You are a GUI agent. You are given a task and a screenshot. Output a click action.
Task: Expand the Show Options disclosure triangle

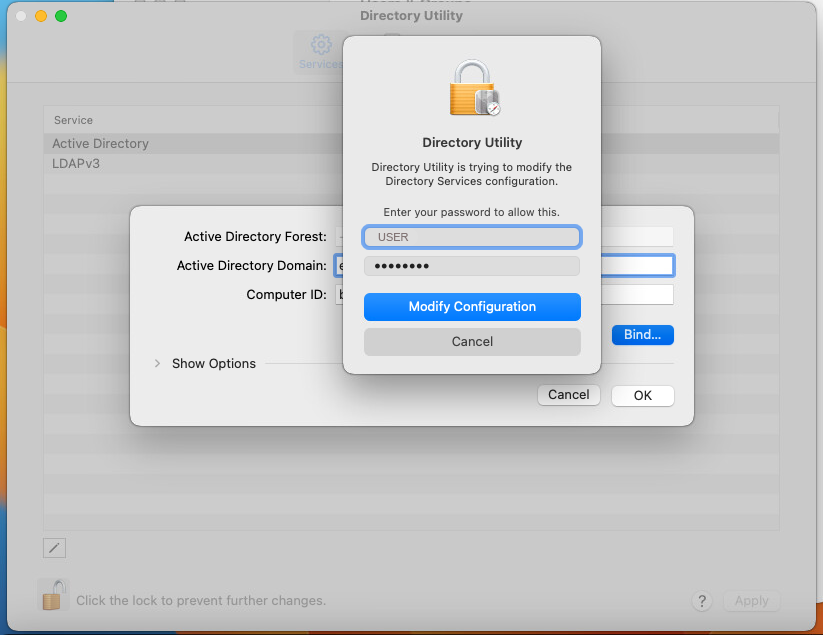tap(157, 363)
